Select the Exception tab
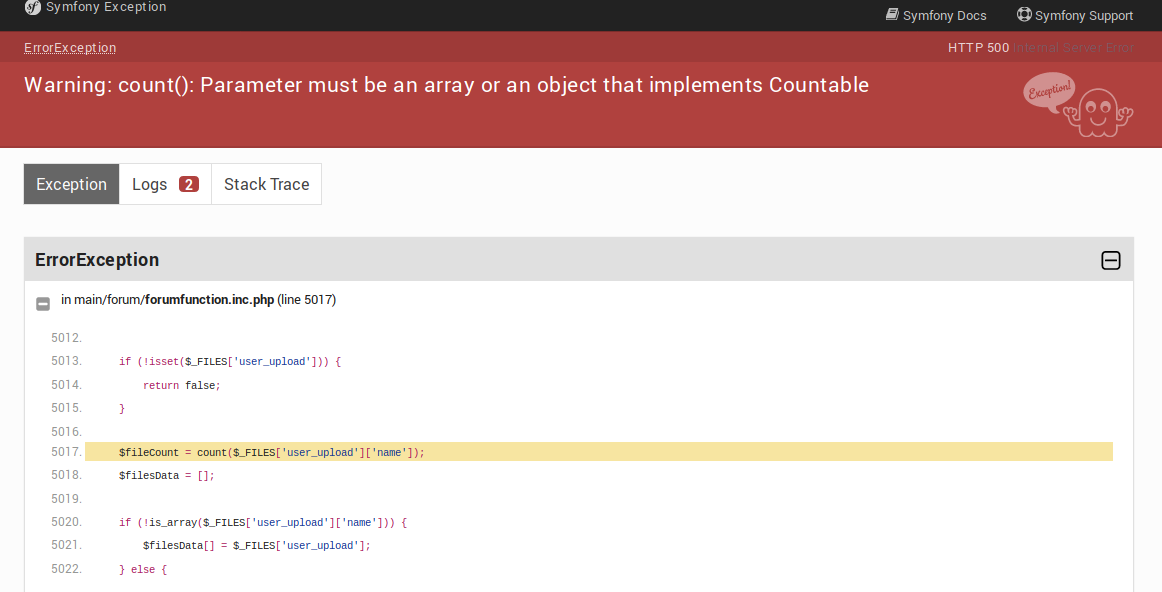This screenshot has width=1162, height=592. pos(71,183)
